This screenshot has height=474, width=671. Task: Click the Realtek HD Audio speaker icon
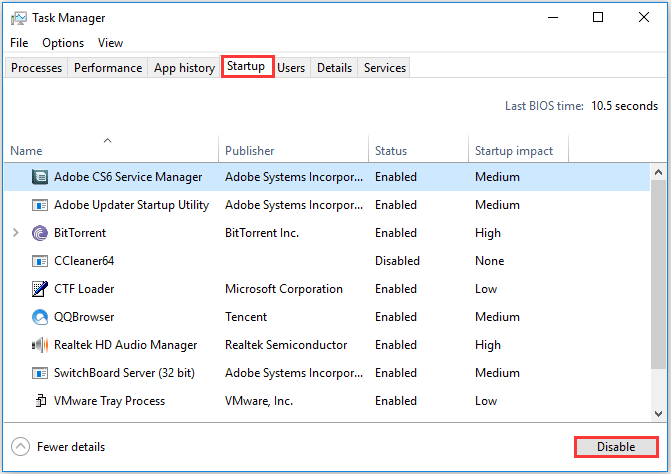point(40,345)
